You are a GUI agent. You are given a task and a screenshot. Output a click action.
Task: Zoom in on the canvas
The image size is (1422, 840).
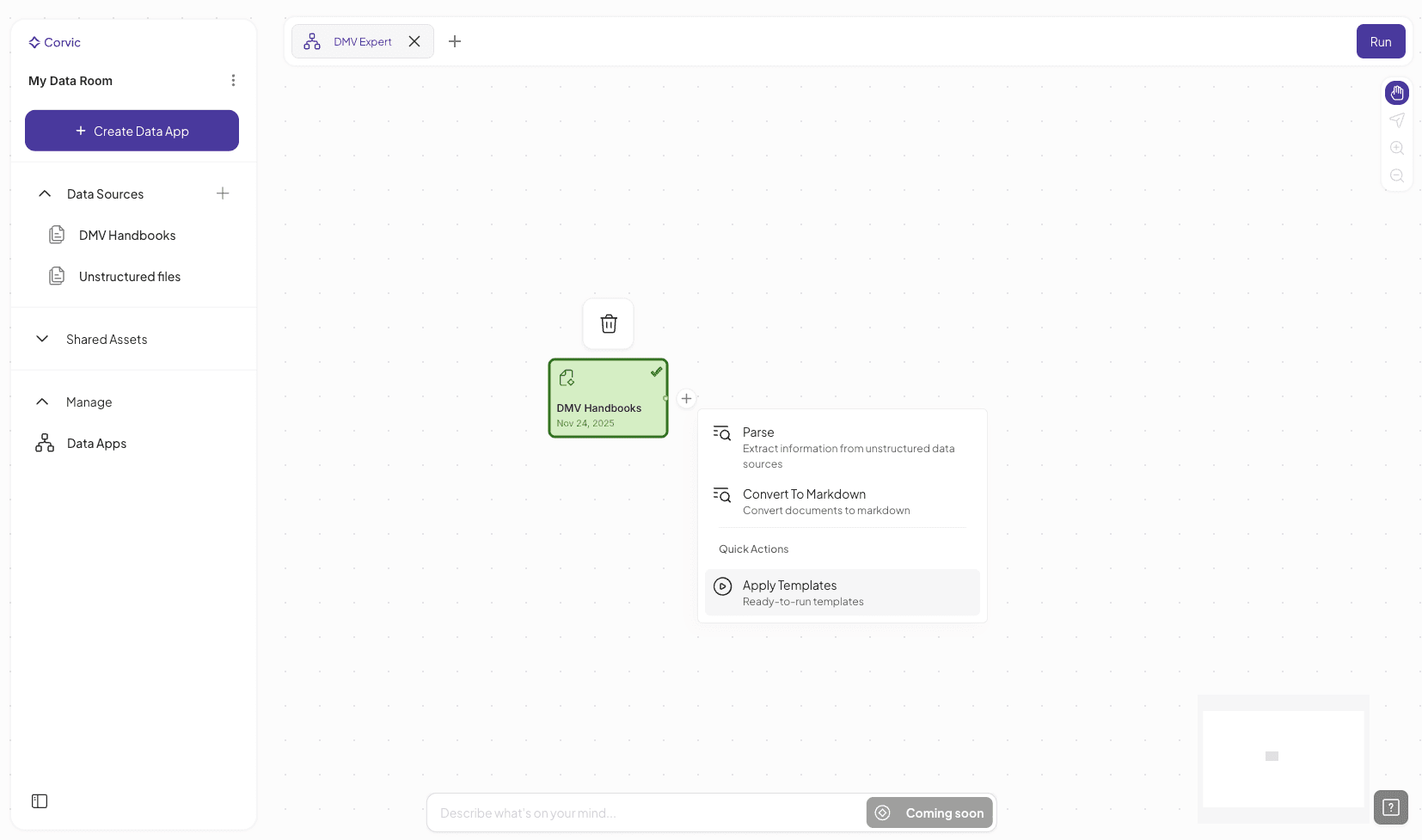(1396, 148)
